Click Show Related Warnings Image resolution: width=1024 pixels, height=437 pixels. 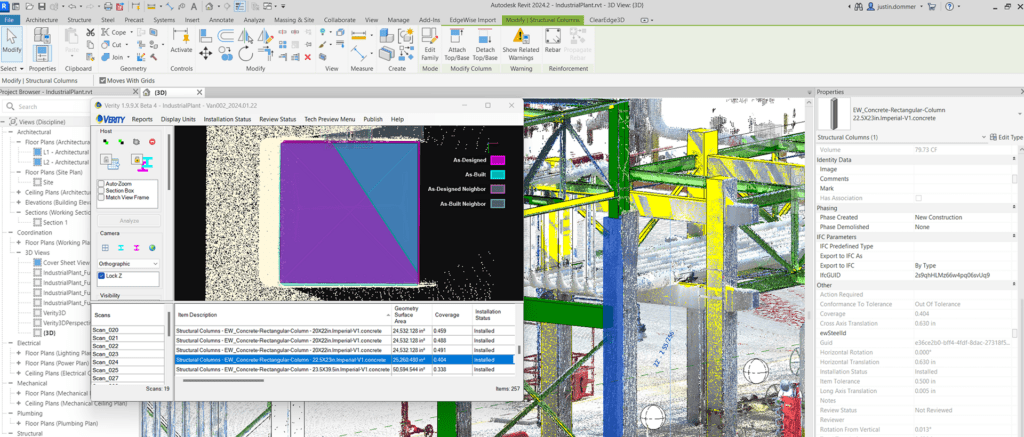520,44
